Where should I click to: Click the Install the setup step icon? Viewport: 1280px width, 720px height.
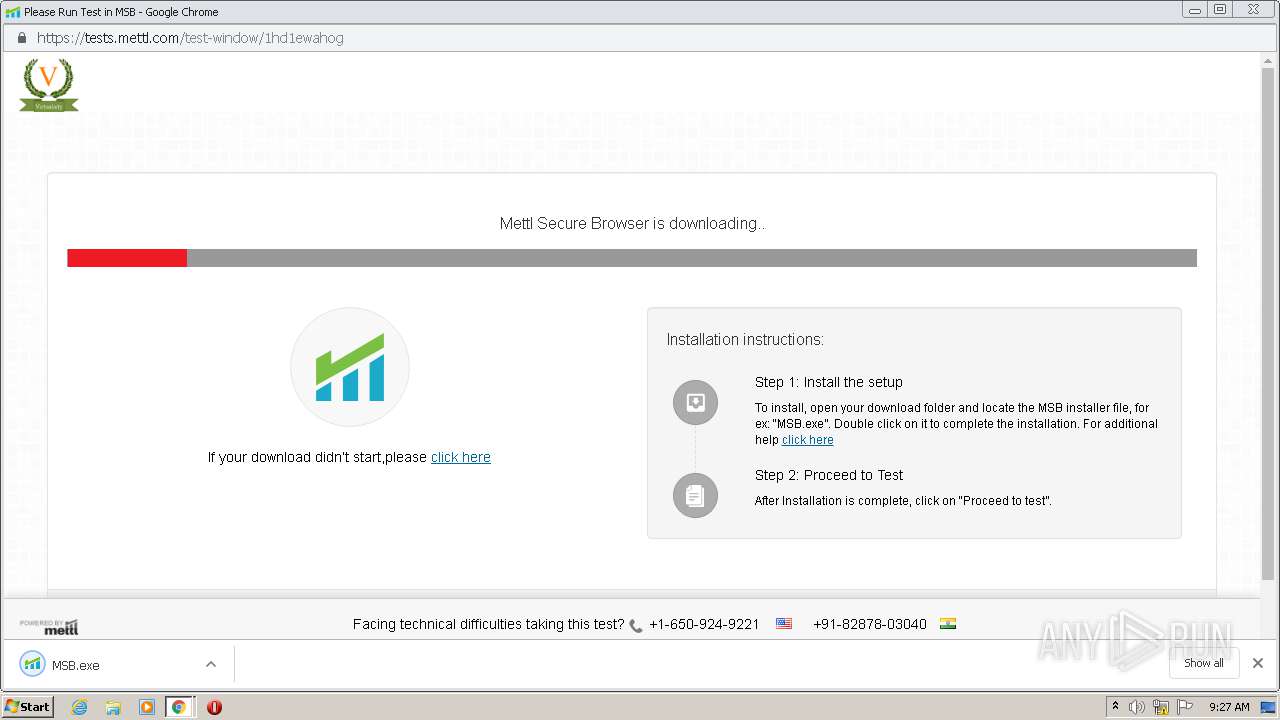(x=695, y=403)
